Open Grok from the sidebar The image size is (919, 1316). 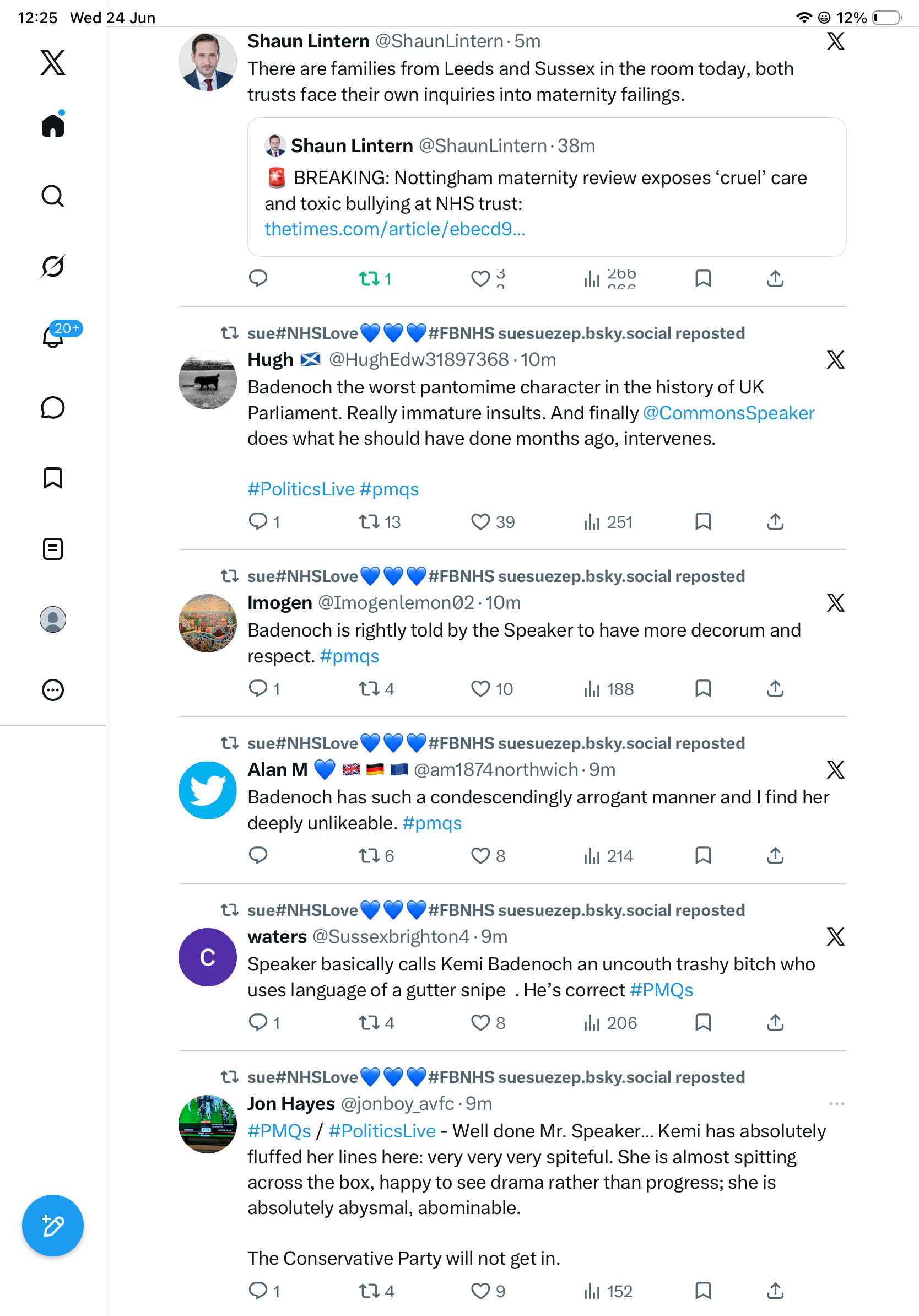point(53,267)
